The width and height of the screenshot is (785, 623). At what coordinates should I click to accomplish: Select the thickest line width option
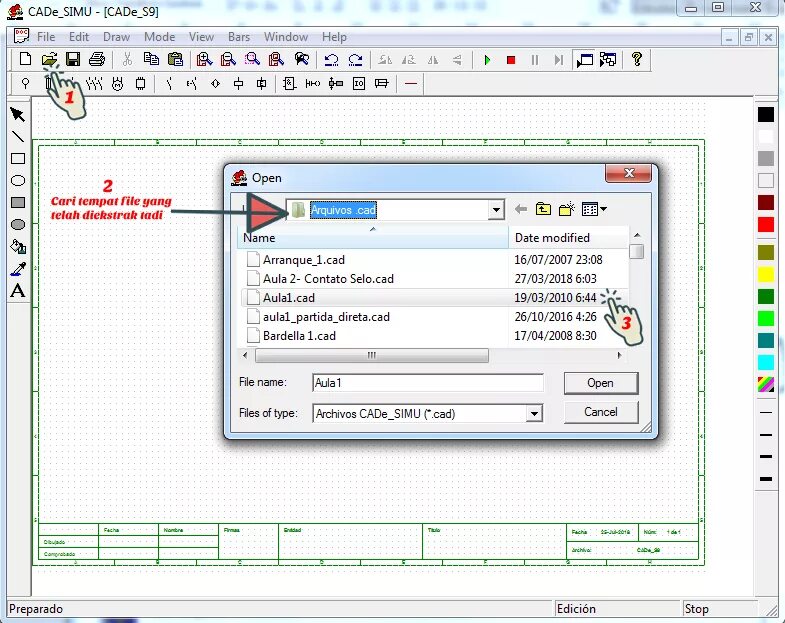(x=765, y=479)
